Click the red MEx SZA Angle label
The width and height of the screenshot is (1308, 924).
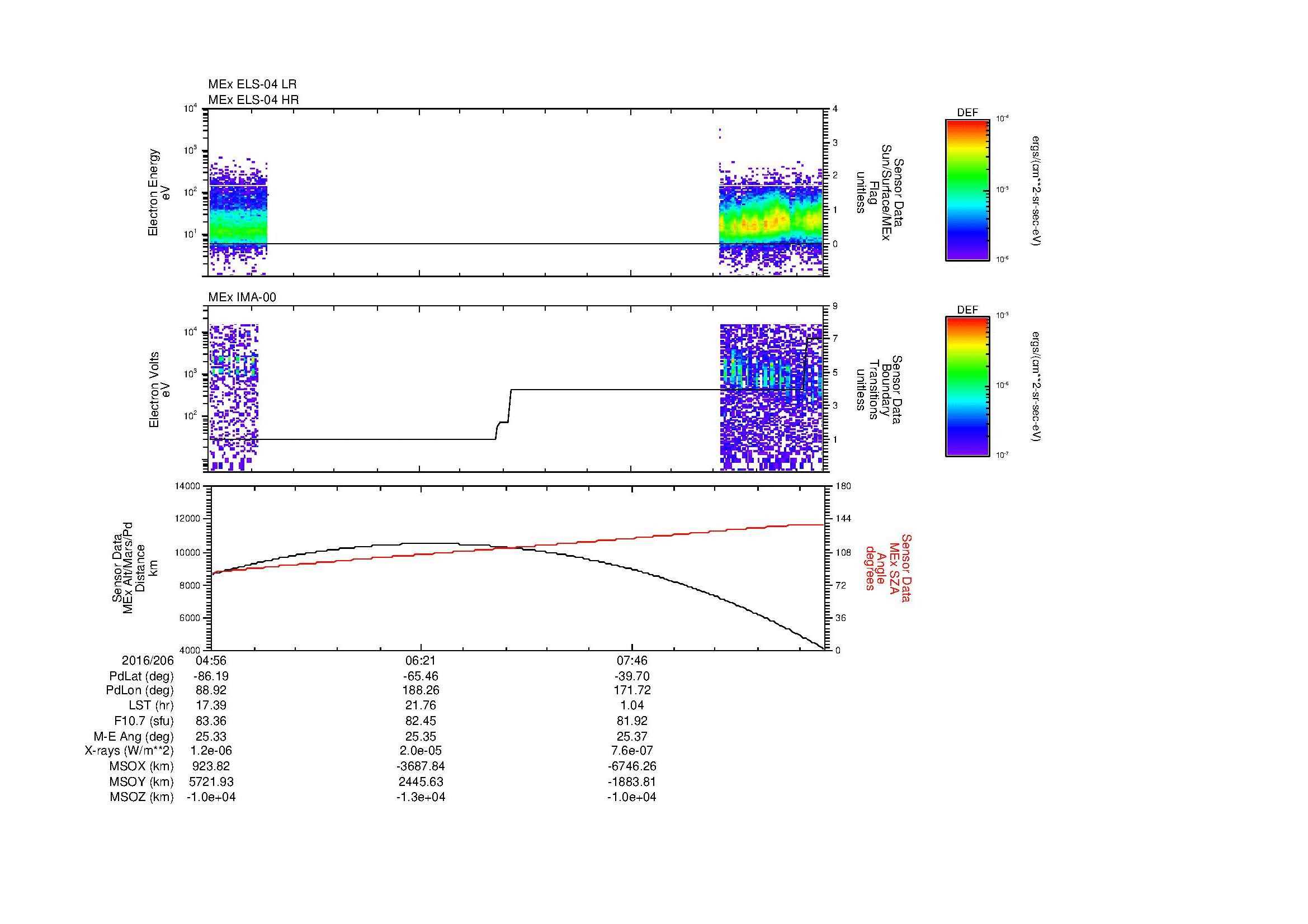[887, 567]
